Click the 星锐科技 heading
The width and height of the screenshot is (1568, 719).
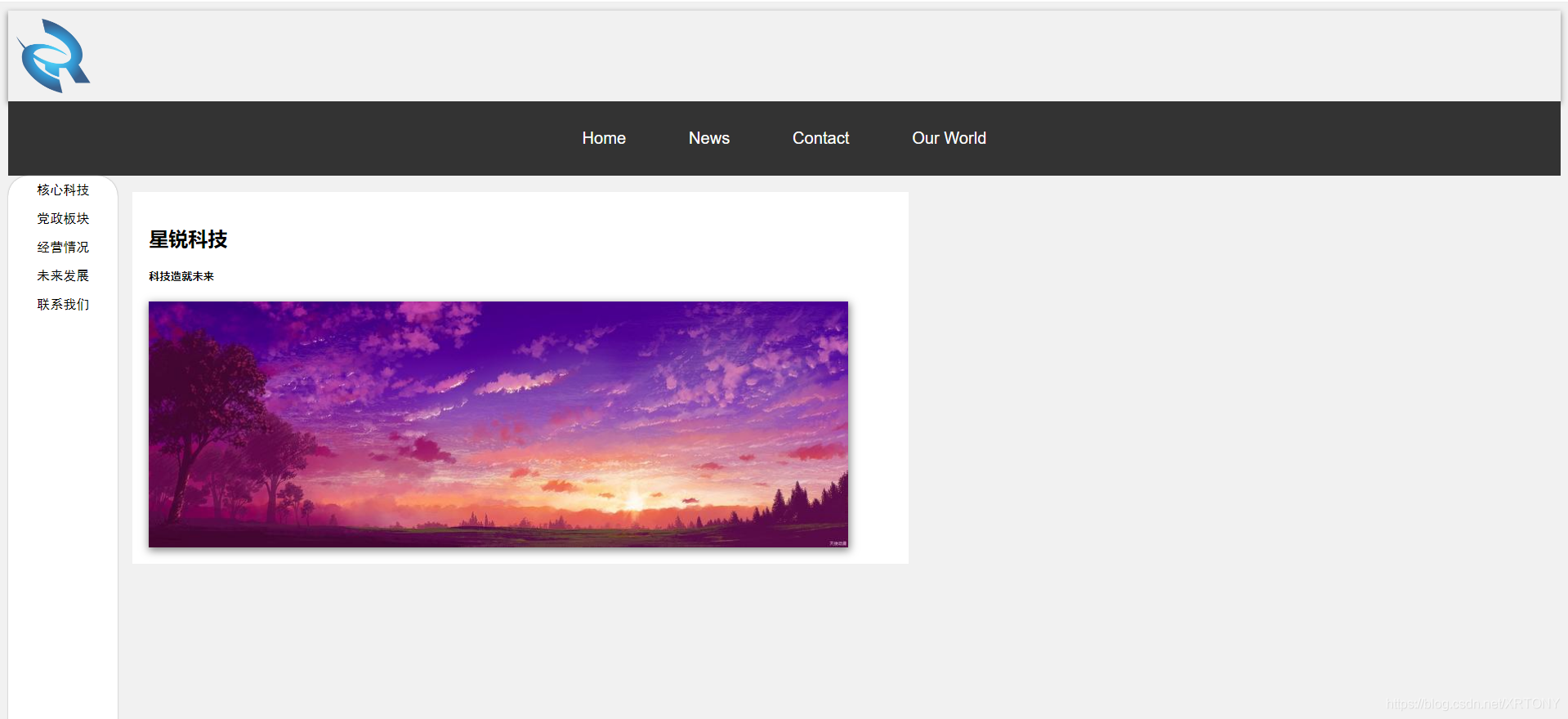[x=188, y=239]
